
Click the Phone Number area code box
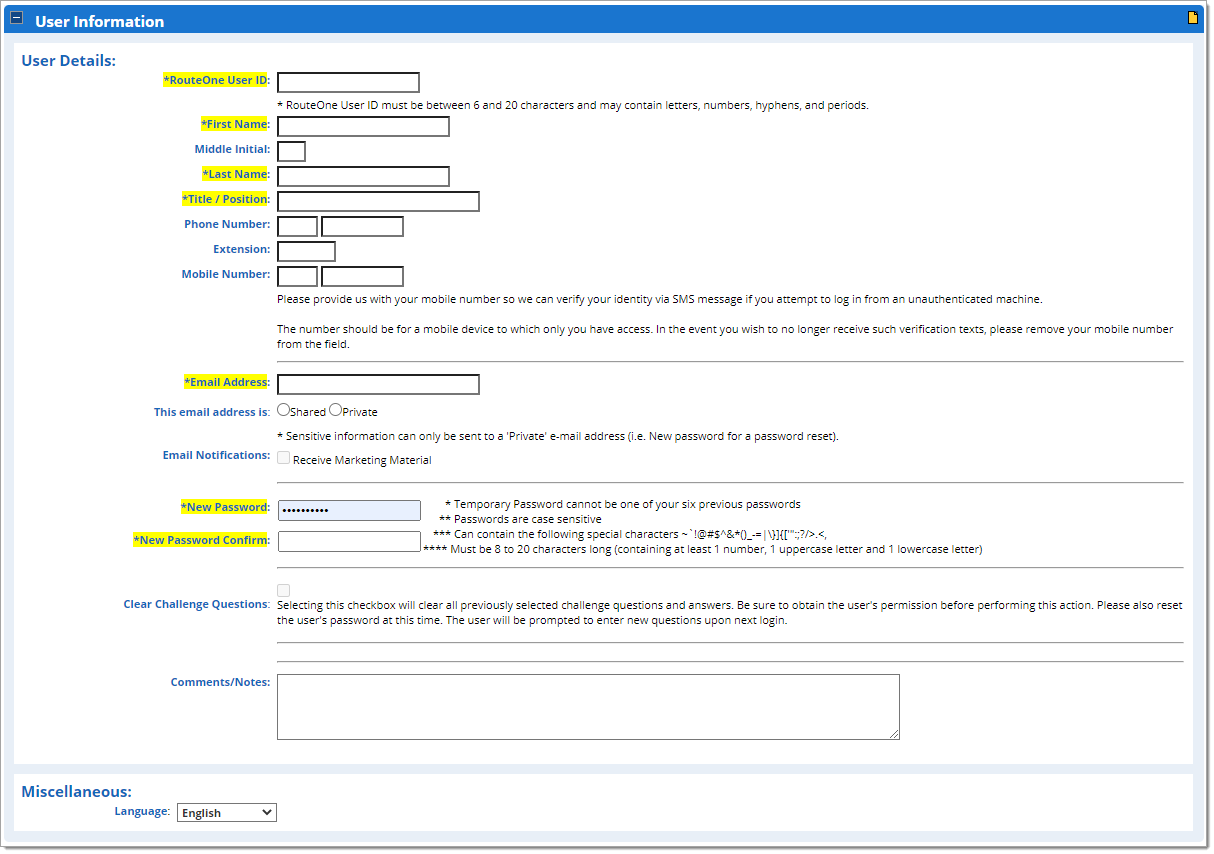coord(297,226)
